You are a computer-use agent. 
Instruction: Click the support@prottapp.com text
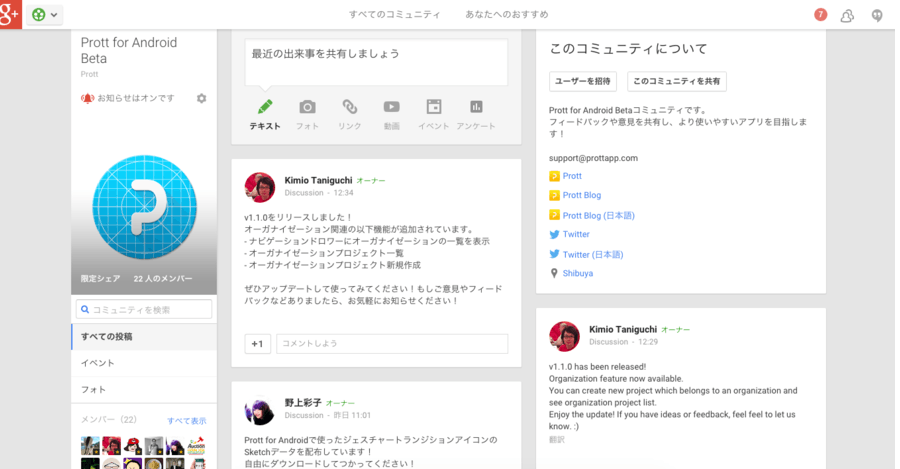(593, 158)
